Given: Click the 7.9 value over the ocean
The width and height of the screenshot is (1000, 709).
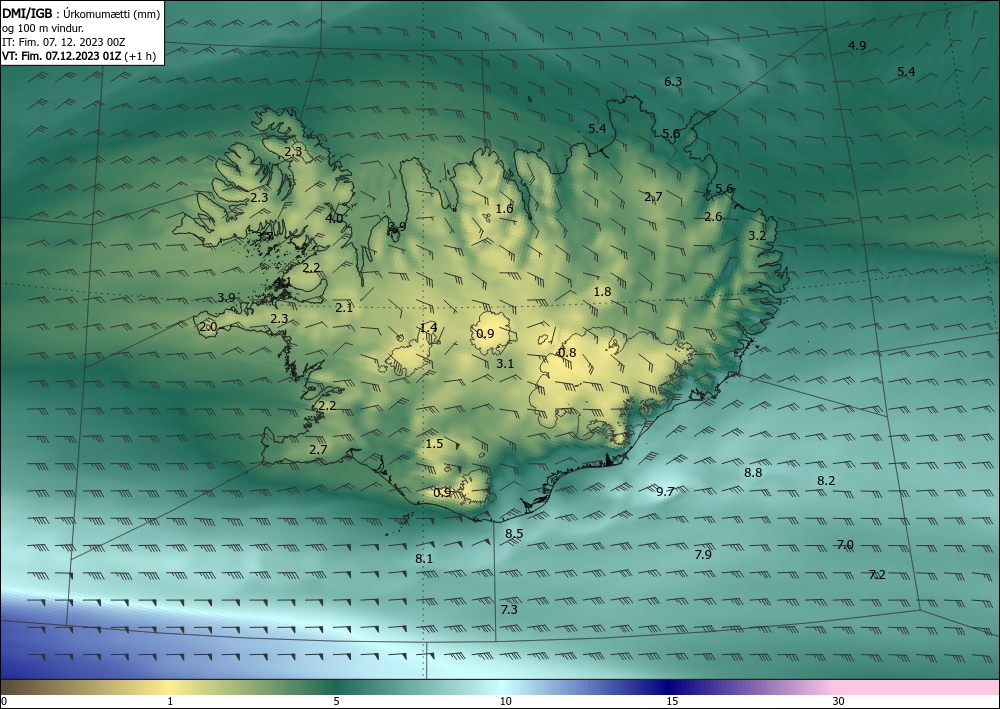Looking at the screenshot, I should (x=703, y=555).
